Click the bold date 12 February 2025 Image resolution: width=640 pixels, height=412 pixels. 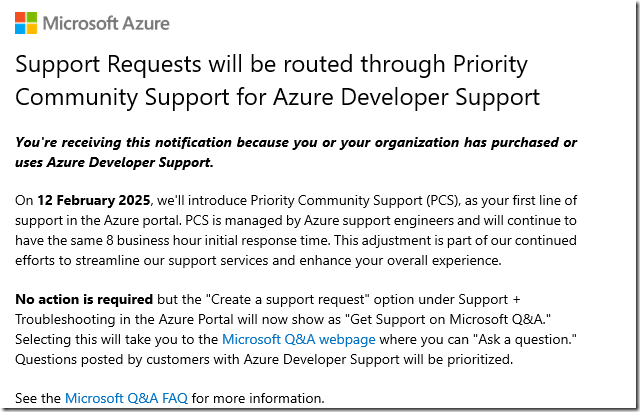94,200
